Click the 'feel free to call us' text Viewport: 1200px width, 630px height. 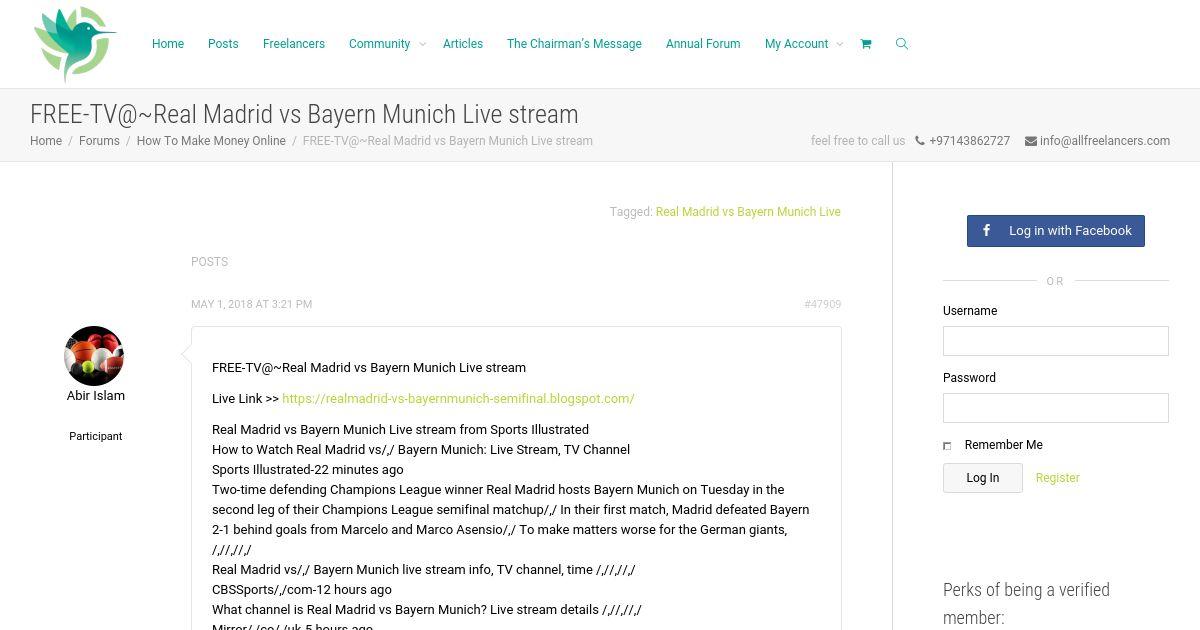[x=858, y=141]
